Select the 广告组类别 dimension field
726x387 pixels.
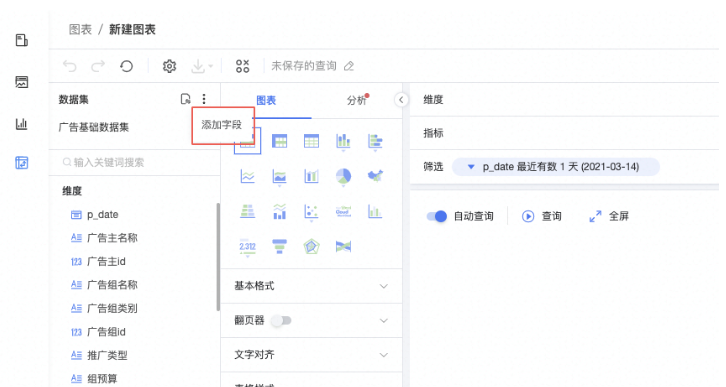[x=104, y=308]
